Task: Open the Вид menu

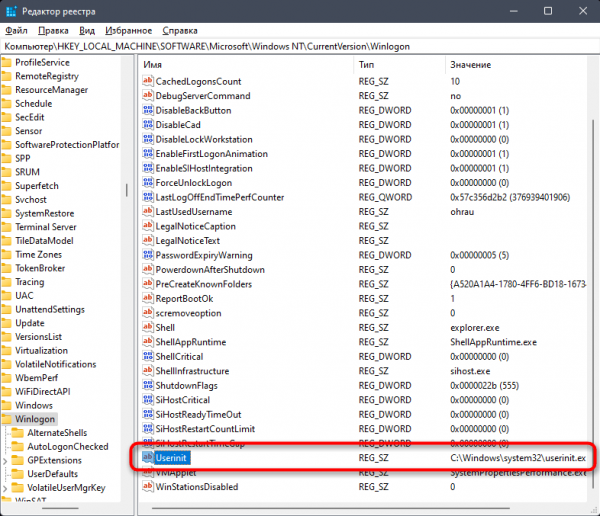Action: tap(87, 31)
